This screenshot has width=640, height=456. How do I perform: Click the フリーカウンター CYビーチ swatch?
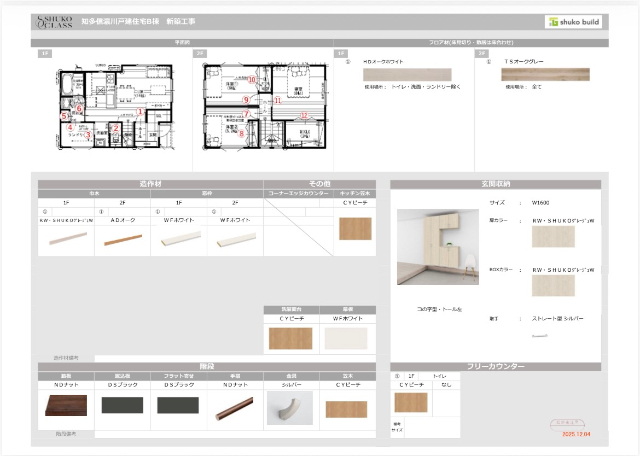pos(410,402)
